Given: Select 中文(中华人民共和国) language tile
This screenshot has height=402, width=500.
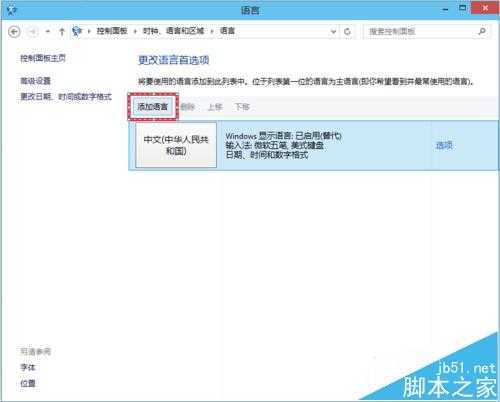Looking at the screenshot, I should click(x=176, y=145).
